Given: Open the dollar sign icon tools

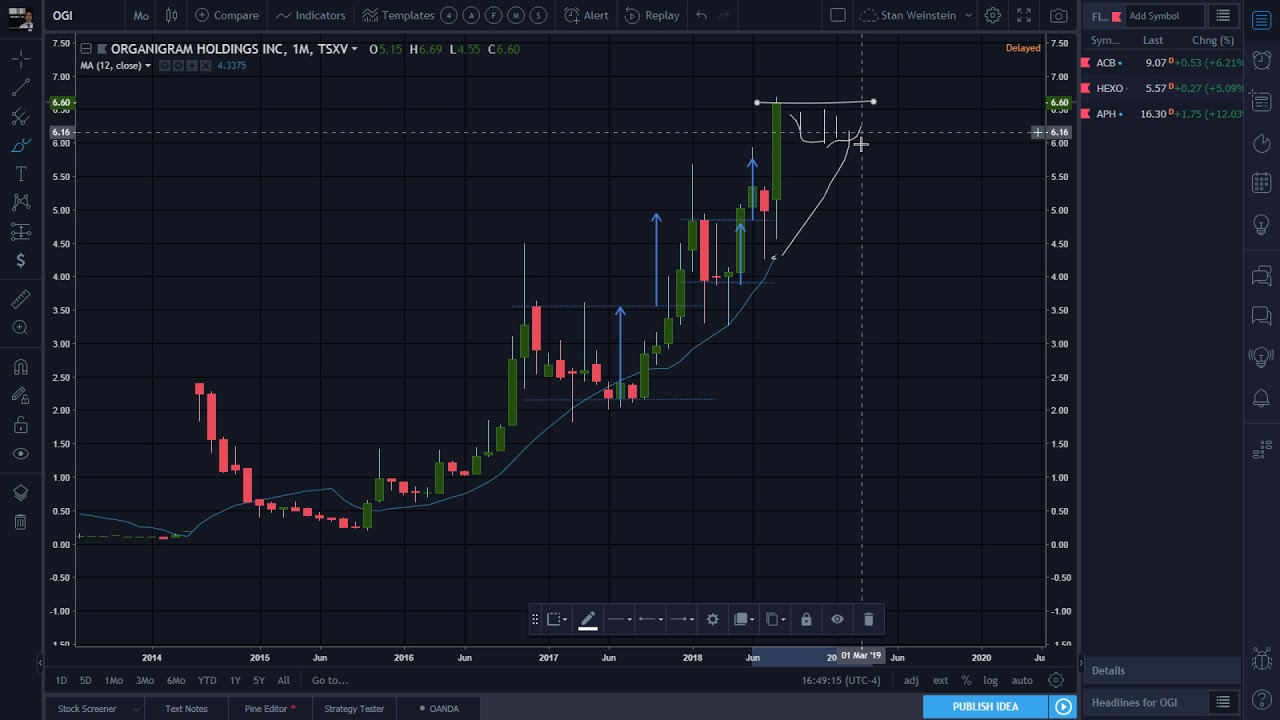Looking at the screenshot, I should point(20,260).
